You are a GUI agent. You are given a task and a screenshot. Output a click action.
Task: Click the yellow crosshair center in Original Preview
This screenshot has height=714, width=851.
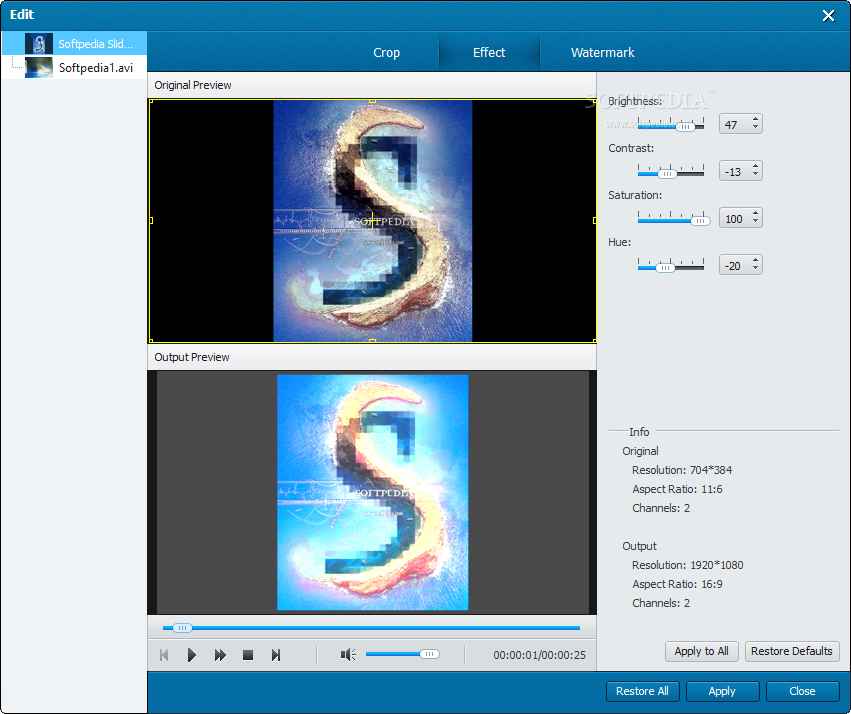[372, 220]
